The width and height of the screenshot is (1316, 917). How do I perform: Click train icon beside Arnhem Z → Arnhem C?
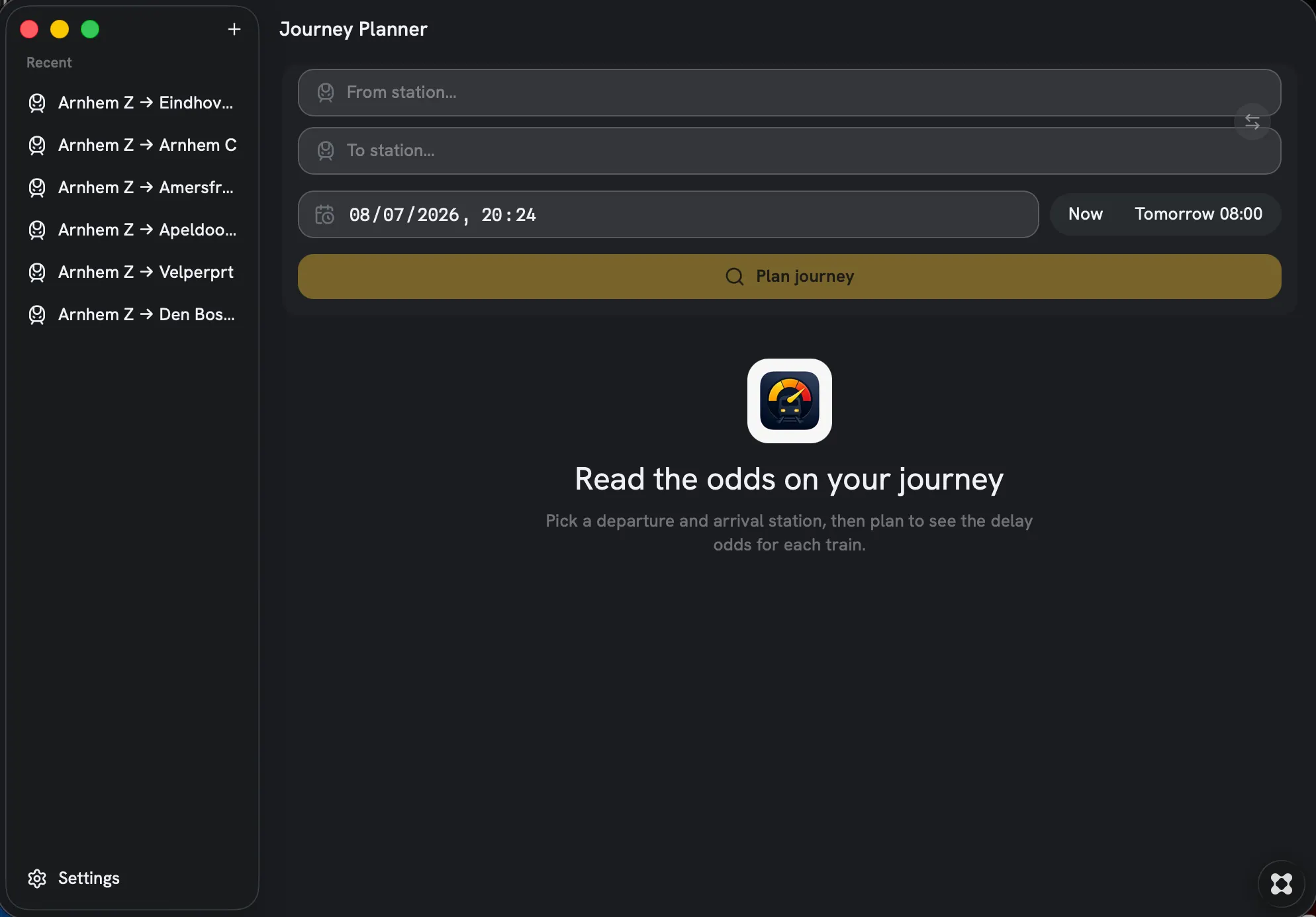click(37, 146)
